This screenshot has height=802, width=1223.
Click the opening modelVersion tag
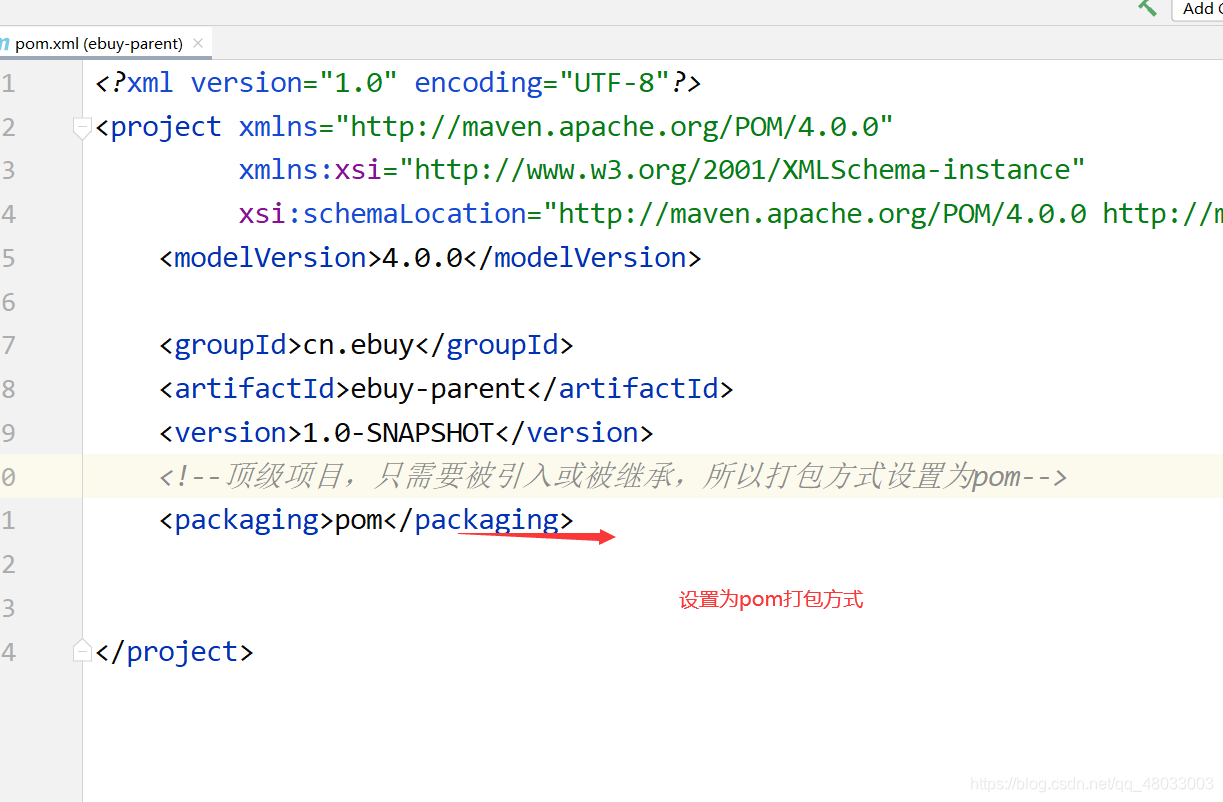pyautogui.click(x=271, y=258)
